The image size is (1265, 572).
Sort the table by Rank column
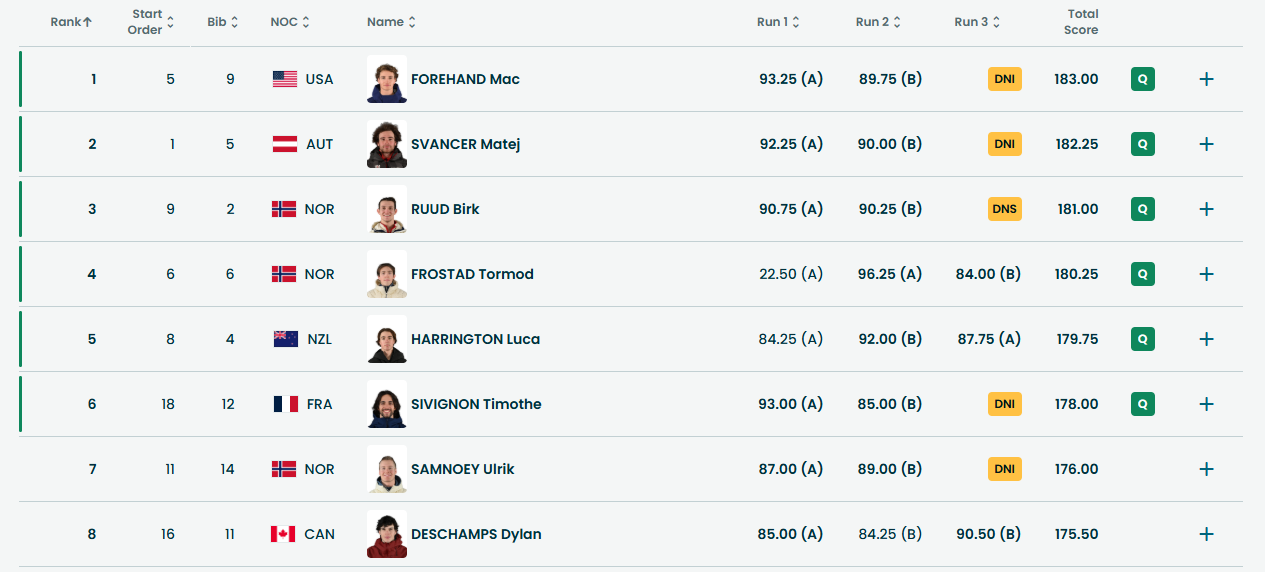point(71,22)
